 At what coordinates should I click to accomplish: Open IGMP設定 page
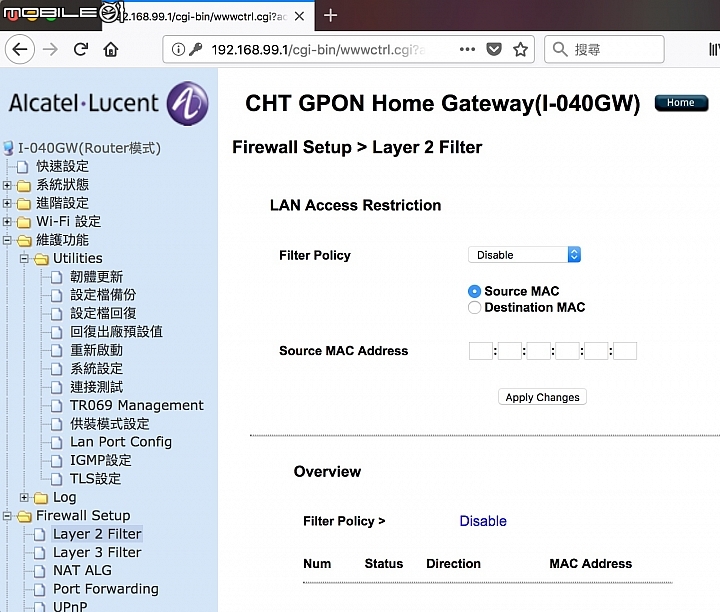click(101, 460)
